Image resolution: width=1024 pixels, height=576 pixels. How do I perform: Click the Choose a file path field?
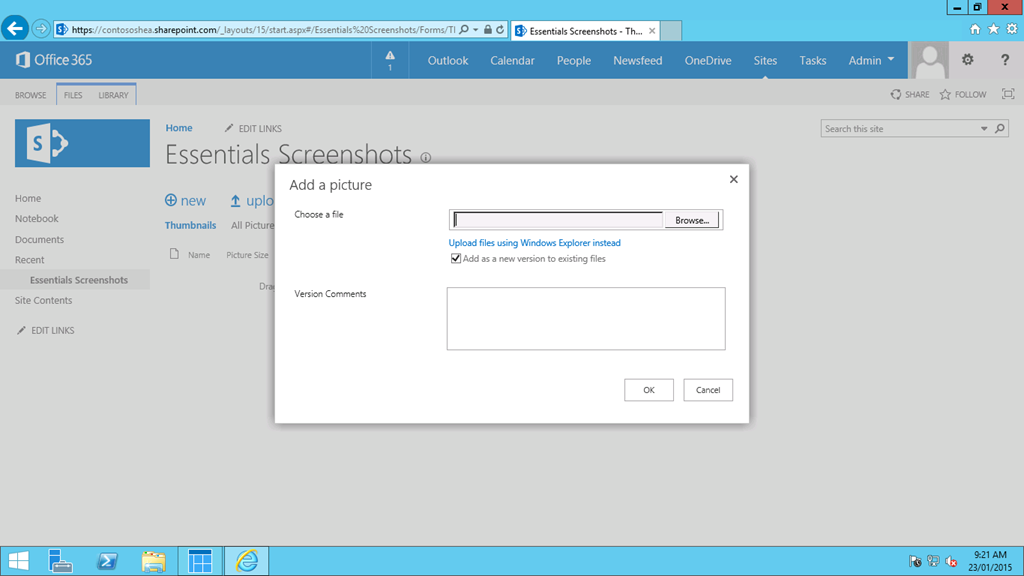(558, 220)
